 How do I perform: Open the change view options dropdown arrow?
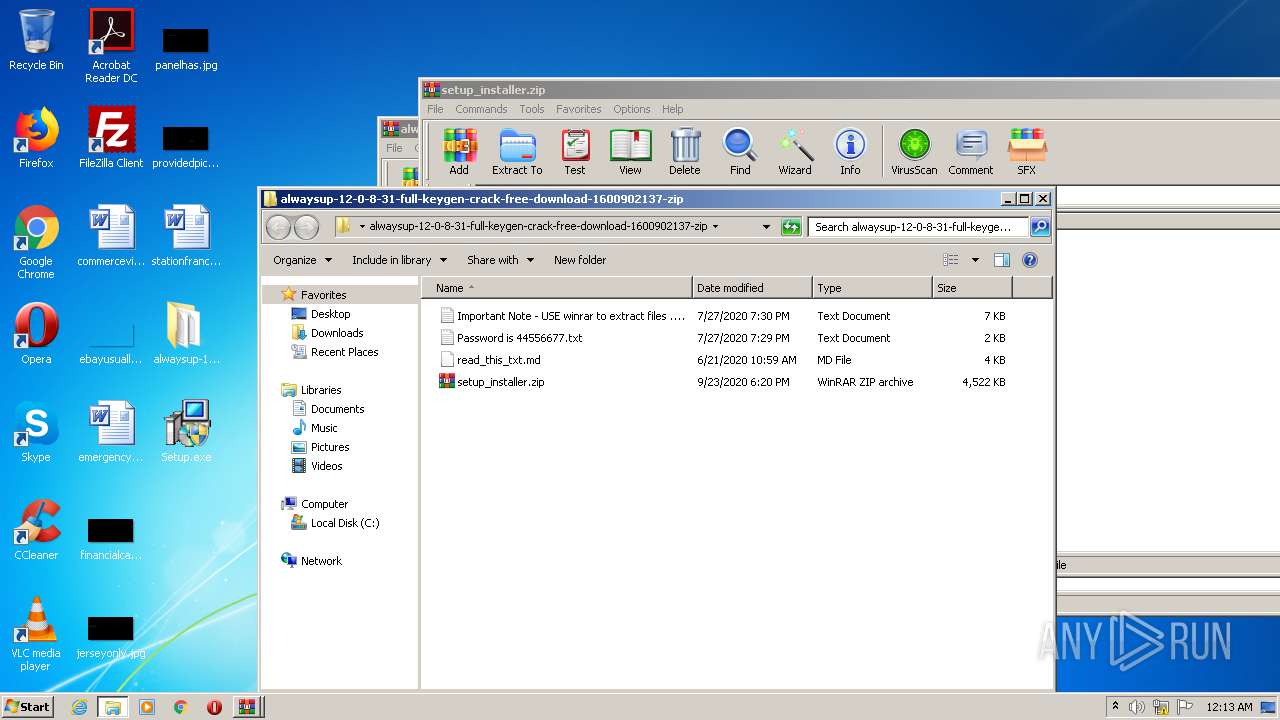(x=975, y=260)
